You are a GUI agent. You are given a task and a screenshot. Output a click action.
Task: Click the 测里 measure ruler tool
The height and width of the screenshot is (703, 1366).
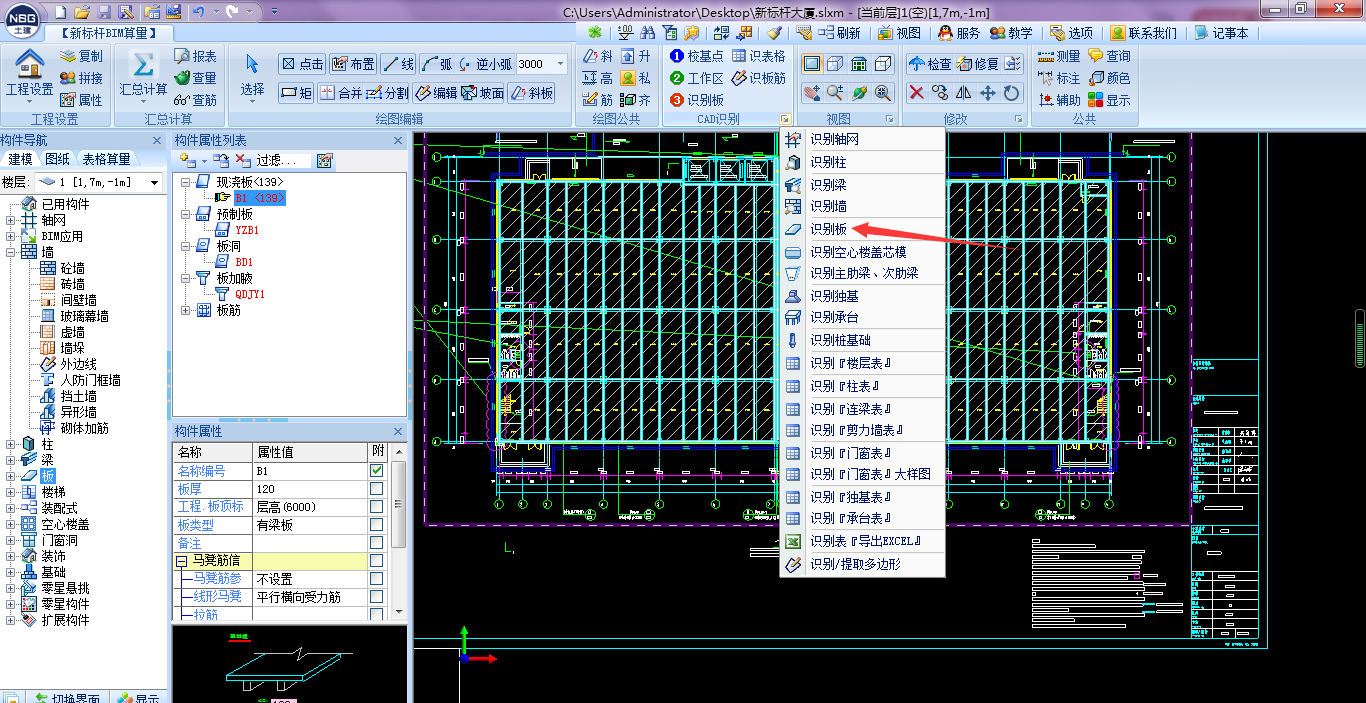pyautogui.click(x=1059, y=56)
